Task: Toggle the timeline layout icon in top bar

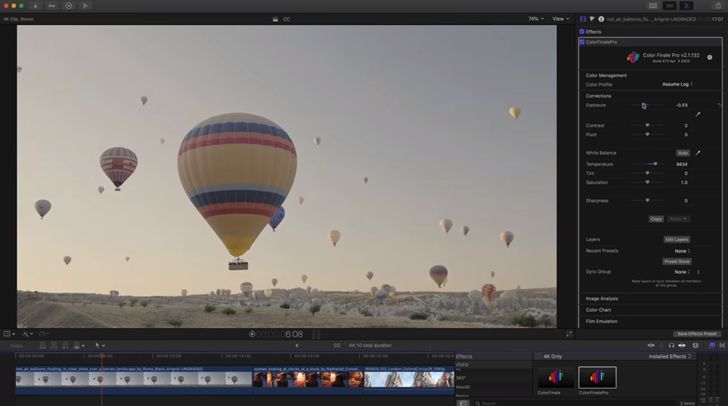Action: click(x=670, y=6)
